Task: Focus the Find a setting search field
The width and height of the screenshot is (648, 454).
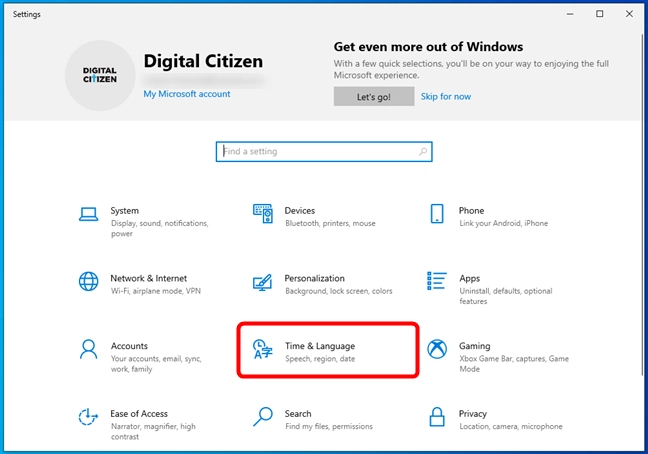Action: pos(324,152)
